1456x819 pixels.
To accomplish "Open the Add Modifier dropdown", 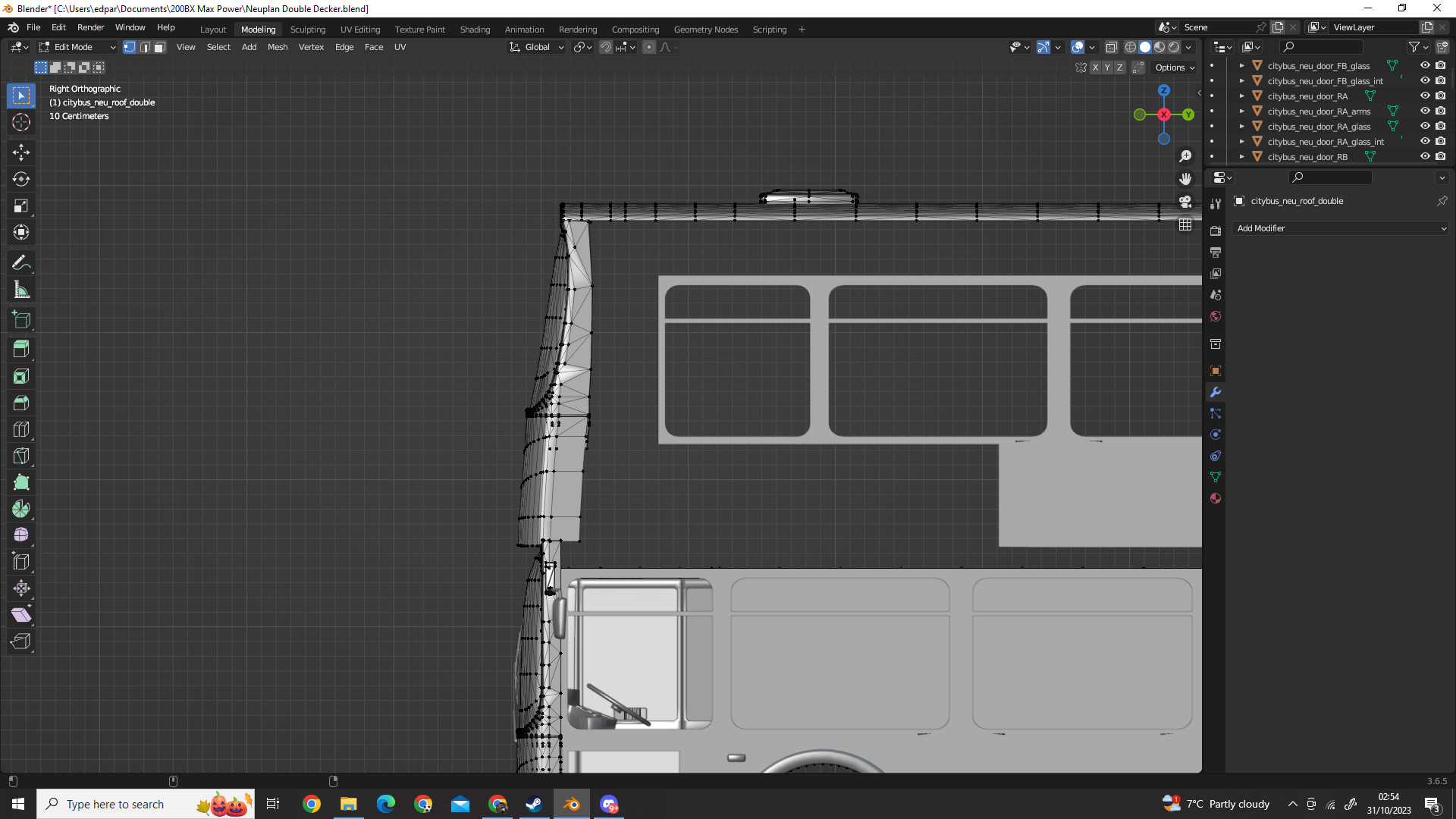I will 1341,228.
